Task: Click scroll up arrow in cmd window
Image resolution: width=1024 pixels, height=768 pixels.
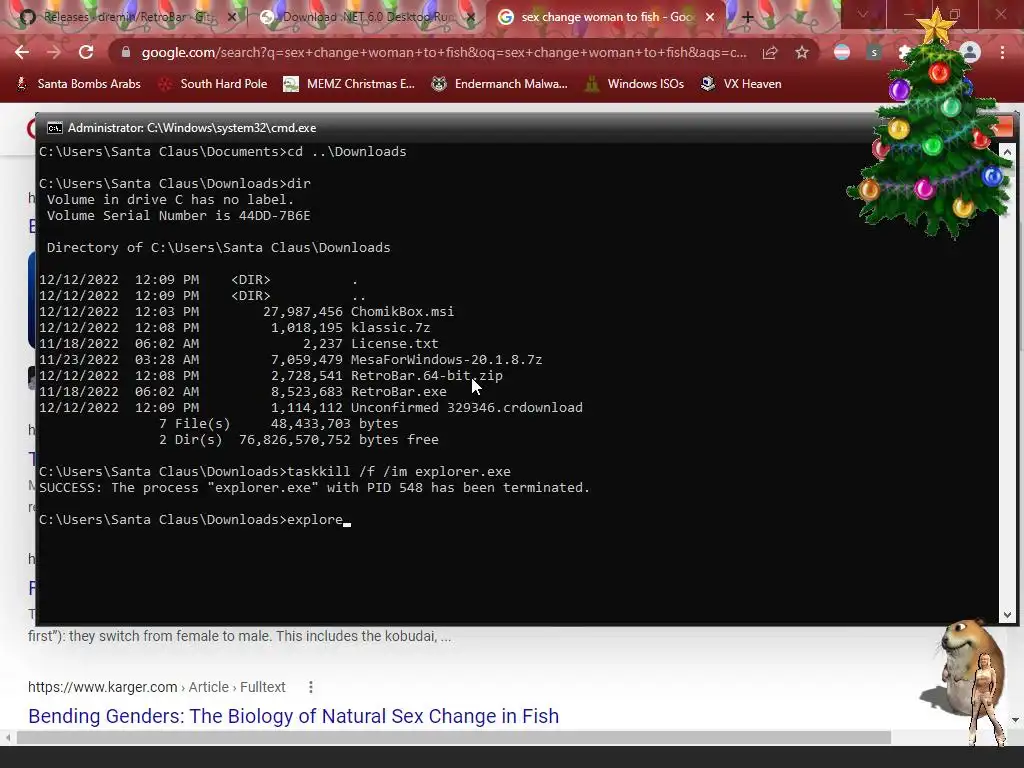Action: (1007, 152)
